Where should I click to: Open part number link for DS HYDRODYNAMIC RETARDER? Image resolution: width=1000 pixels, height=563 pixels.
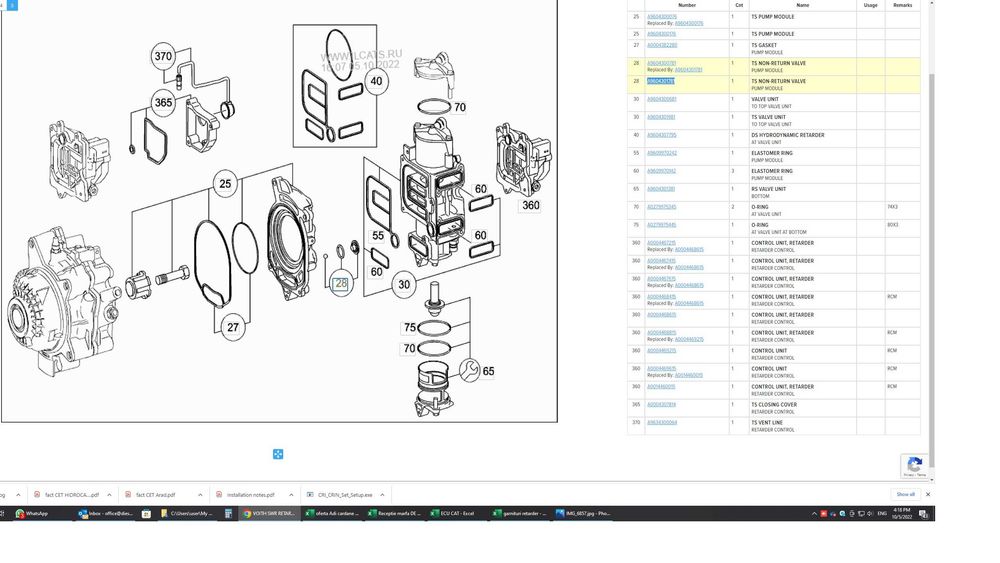[662, 135]
